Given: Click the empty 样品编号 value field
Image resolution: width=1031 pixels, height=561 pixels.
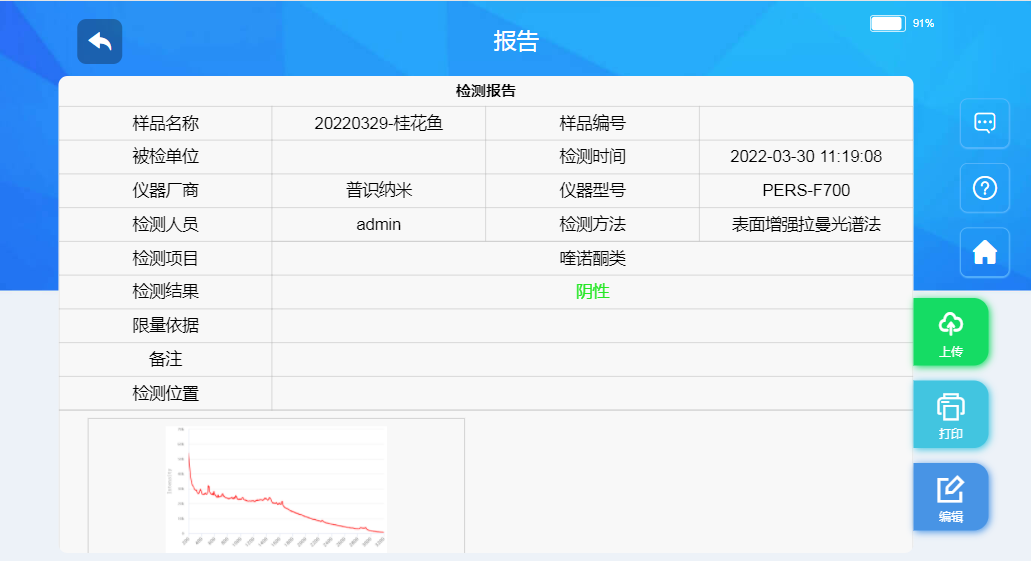Looking at the screenshot, I should pos(805,124).
